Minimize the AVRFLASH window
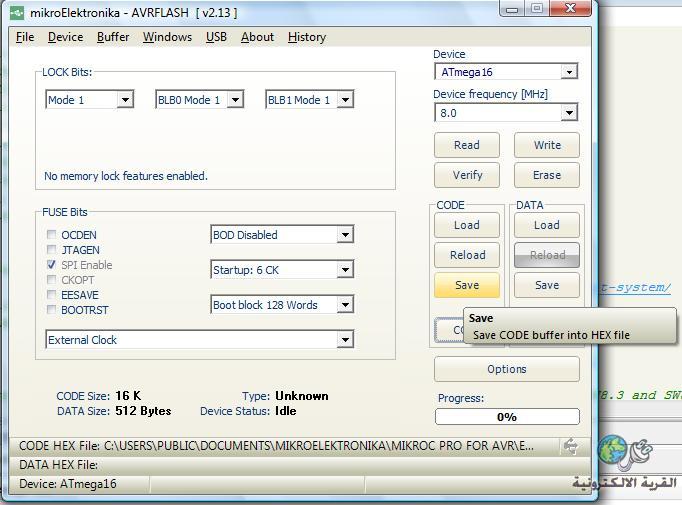Viewport: 682px width, 505px height. pyautogui.click(x=512, y=9)
